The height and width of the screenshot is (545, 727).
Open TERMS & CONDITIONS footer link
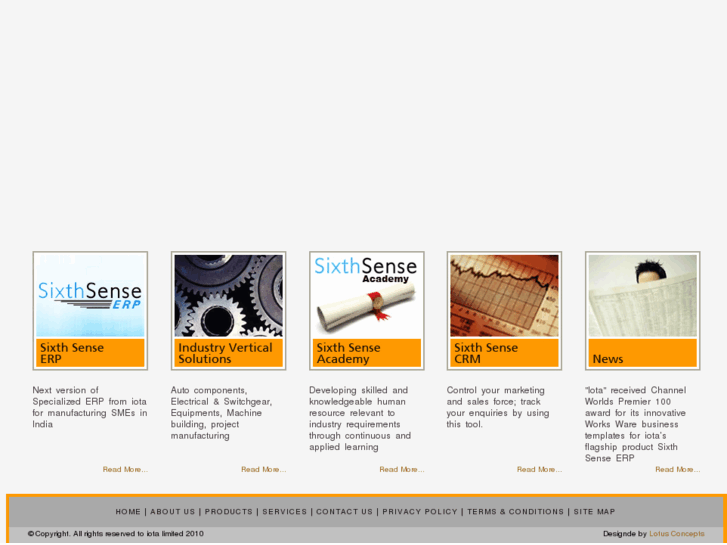[x=516, y=512]
